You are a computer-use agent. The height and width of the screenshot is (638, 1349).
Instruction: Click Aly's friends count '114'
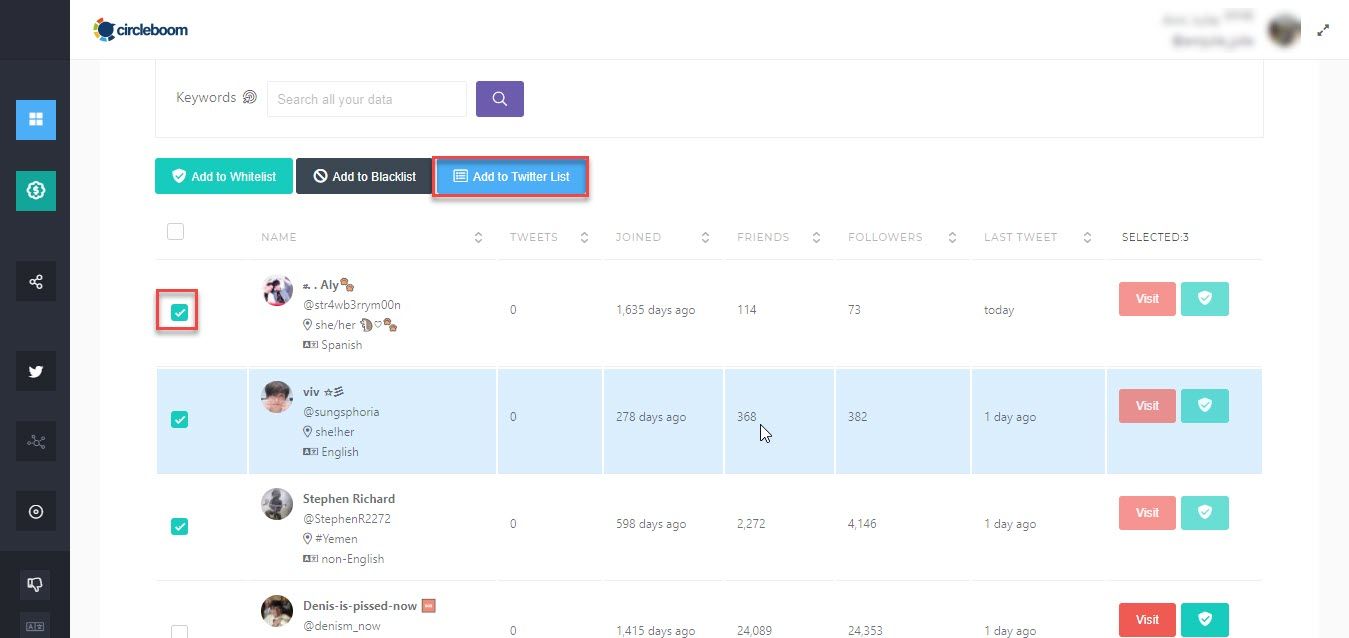746,310
